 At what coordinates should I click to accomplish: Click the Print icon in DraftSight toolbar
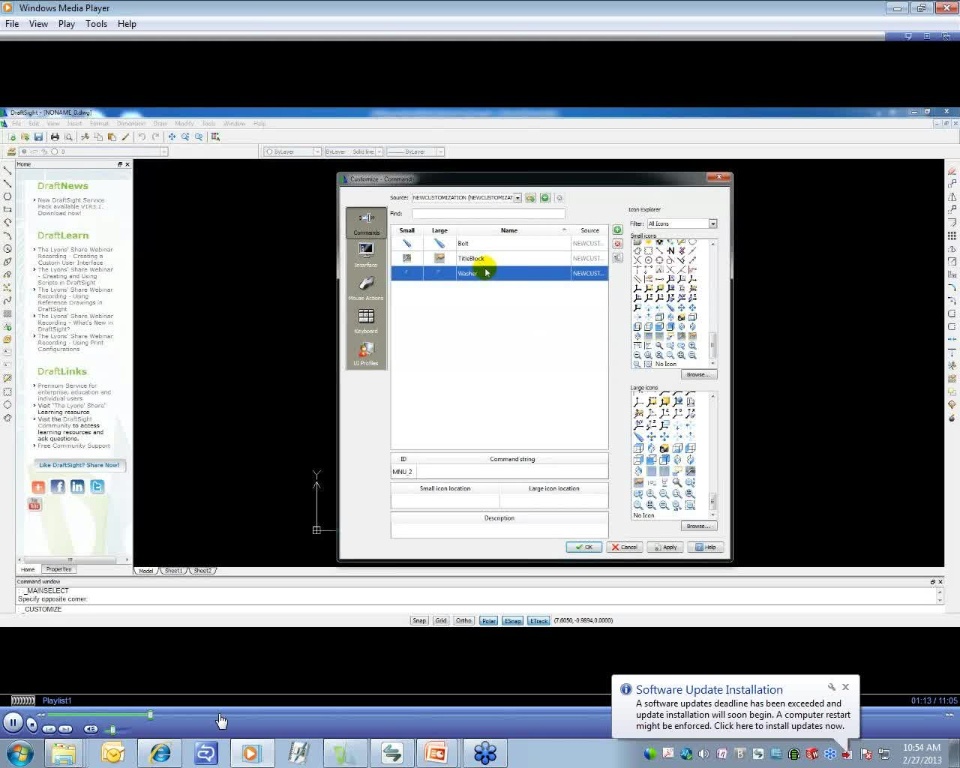(54, 137)
